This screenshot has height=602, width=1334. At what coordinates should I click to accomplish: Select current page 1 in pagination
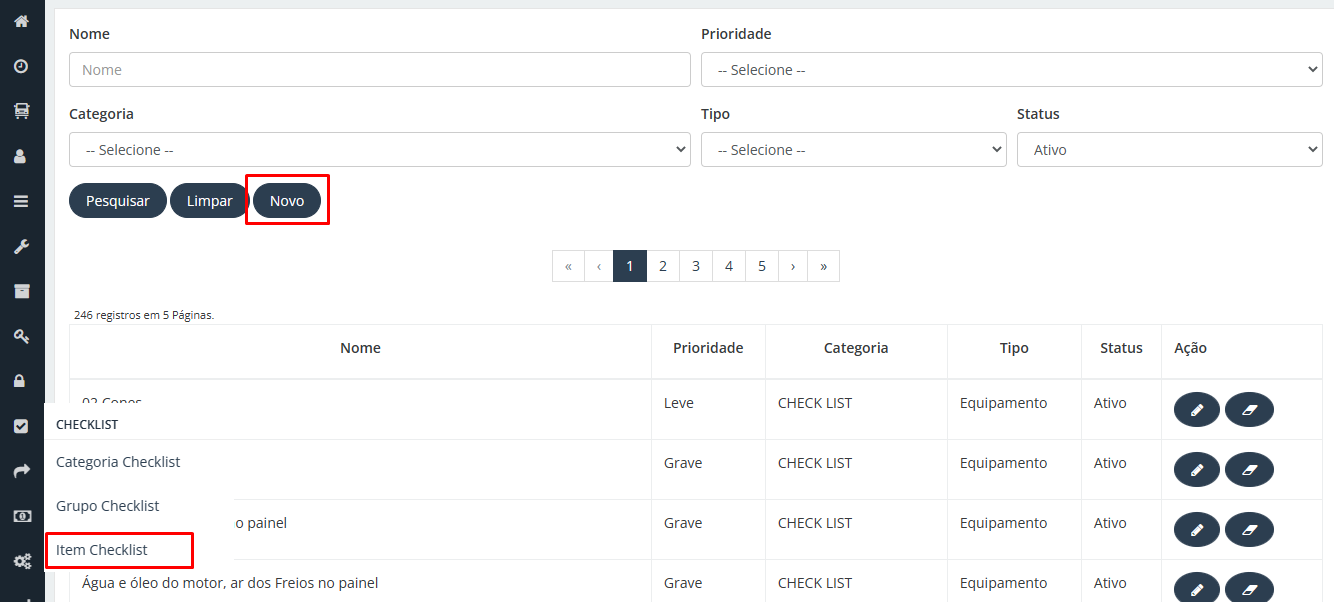click(x=630, y=266)
